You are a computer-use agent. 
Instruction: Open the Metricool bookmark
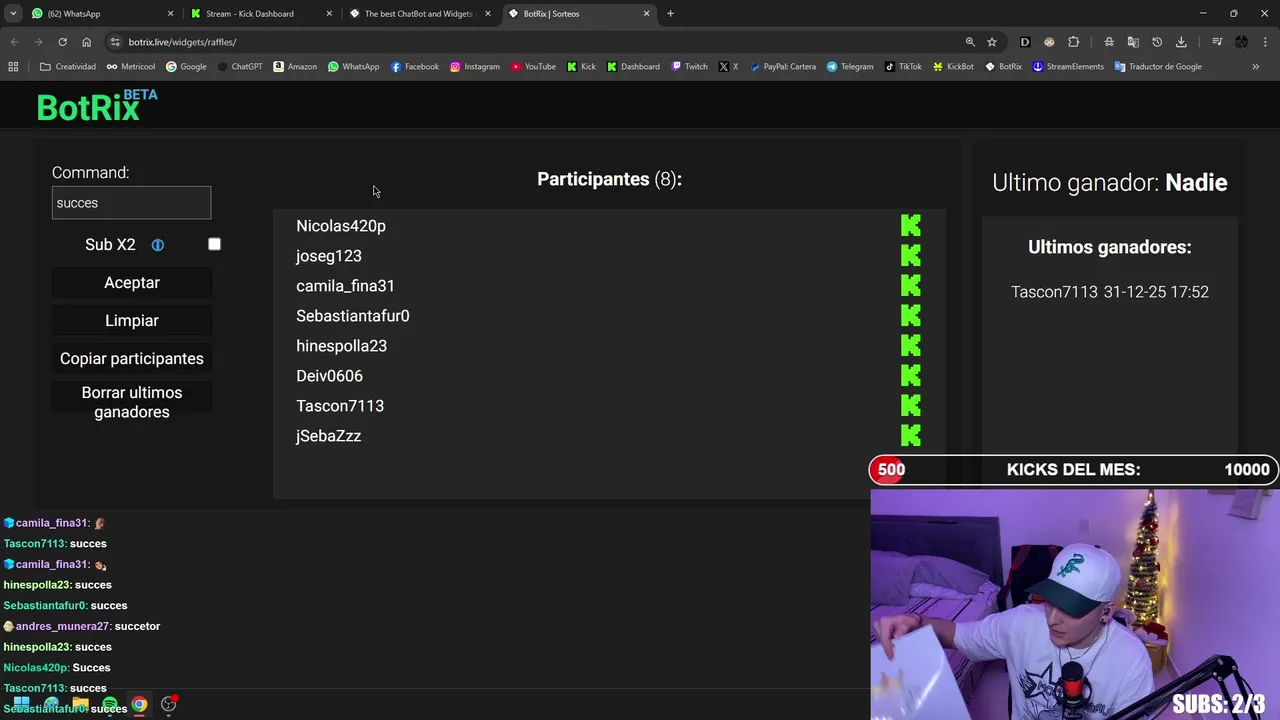(131, 67)
